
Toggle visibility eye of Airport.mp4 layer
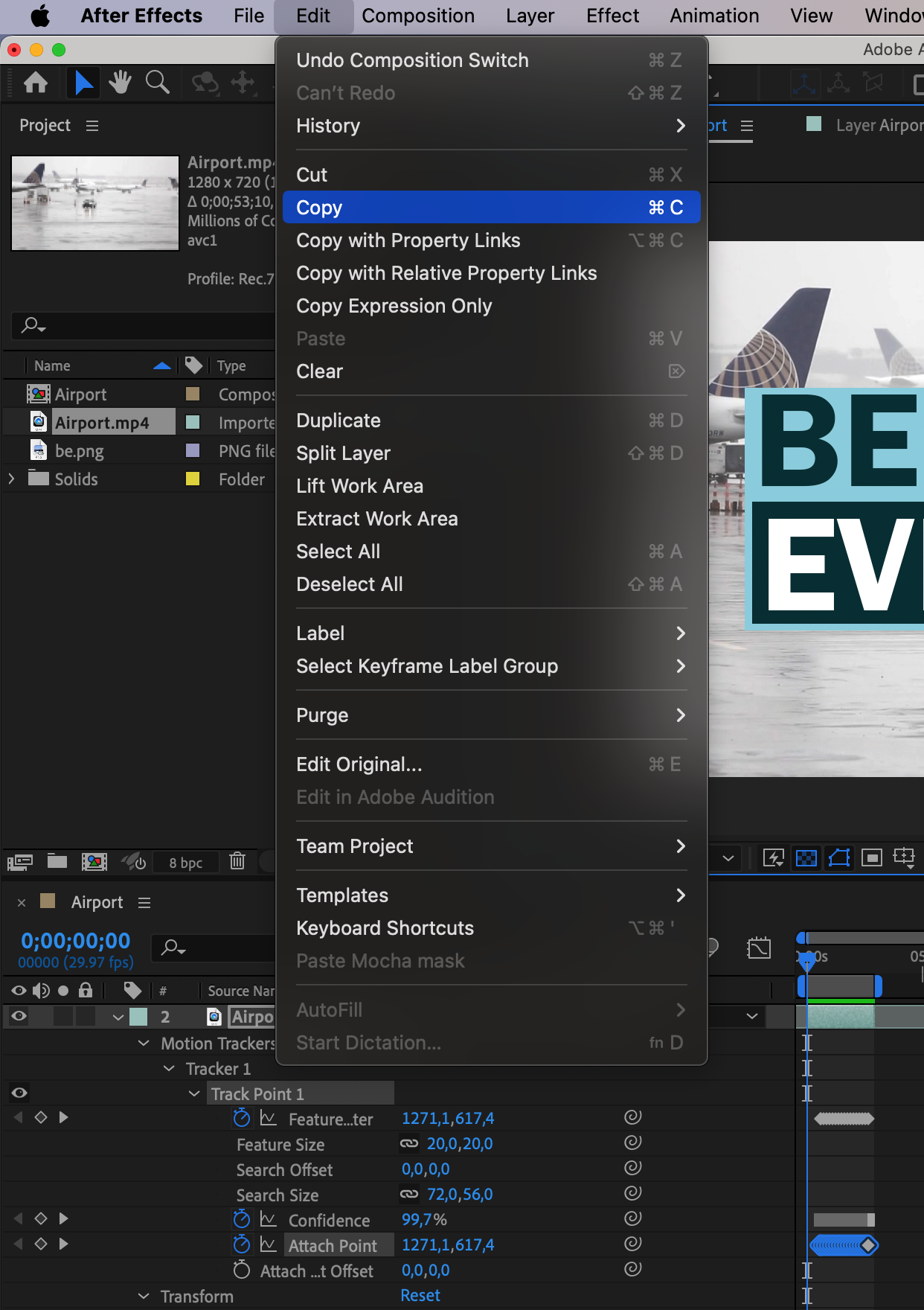19,1016
